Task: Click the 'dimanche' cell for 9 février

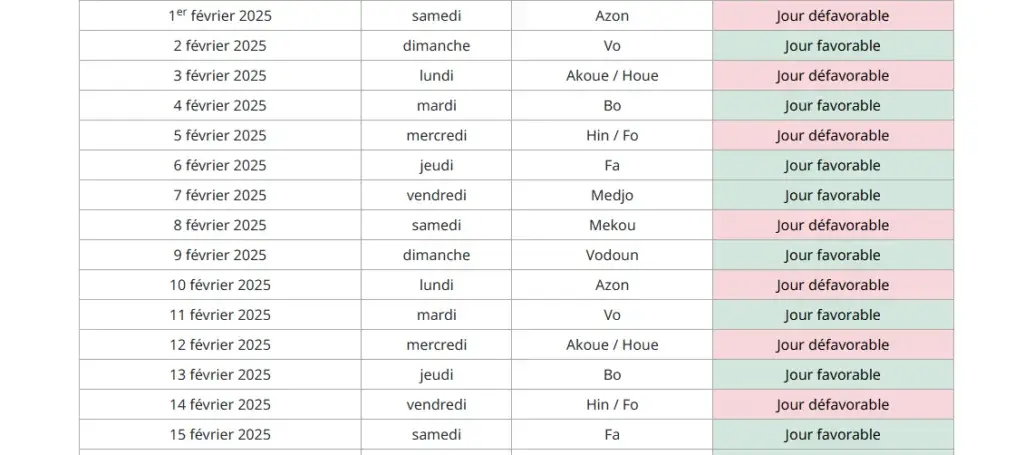Action: pyautogui.click(x=436, y=256)
